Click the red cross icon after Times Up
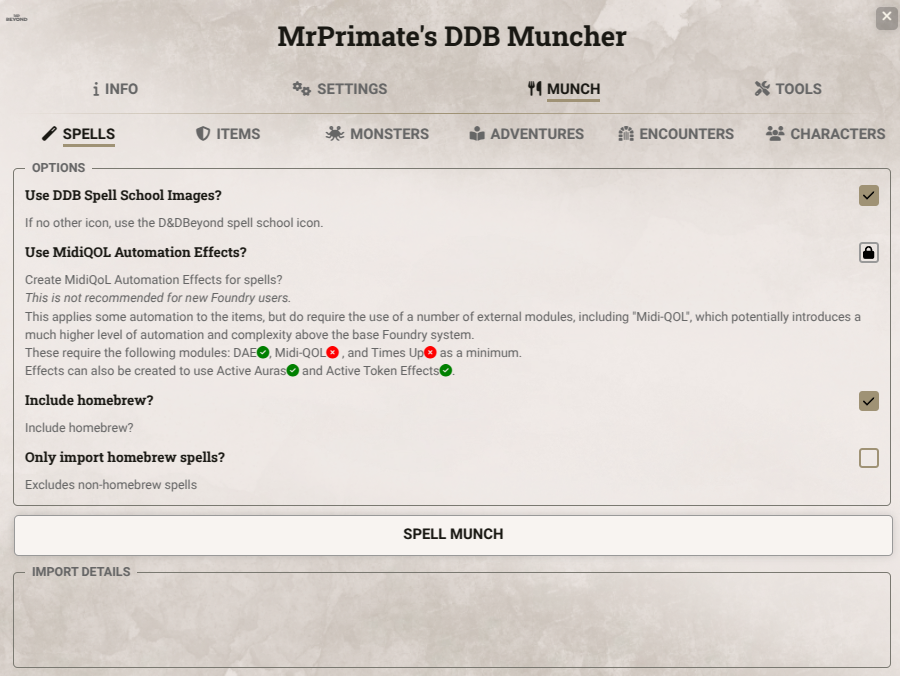Viewport: 900px width, 676px height. pyautogui.click(x=430, y=352)
